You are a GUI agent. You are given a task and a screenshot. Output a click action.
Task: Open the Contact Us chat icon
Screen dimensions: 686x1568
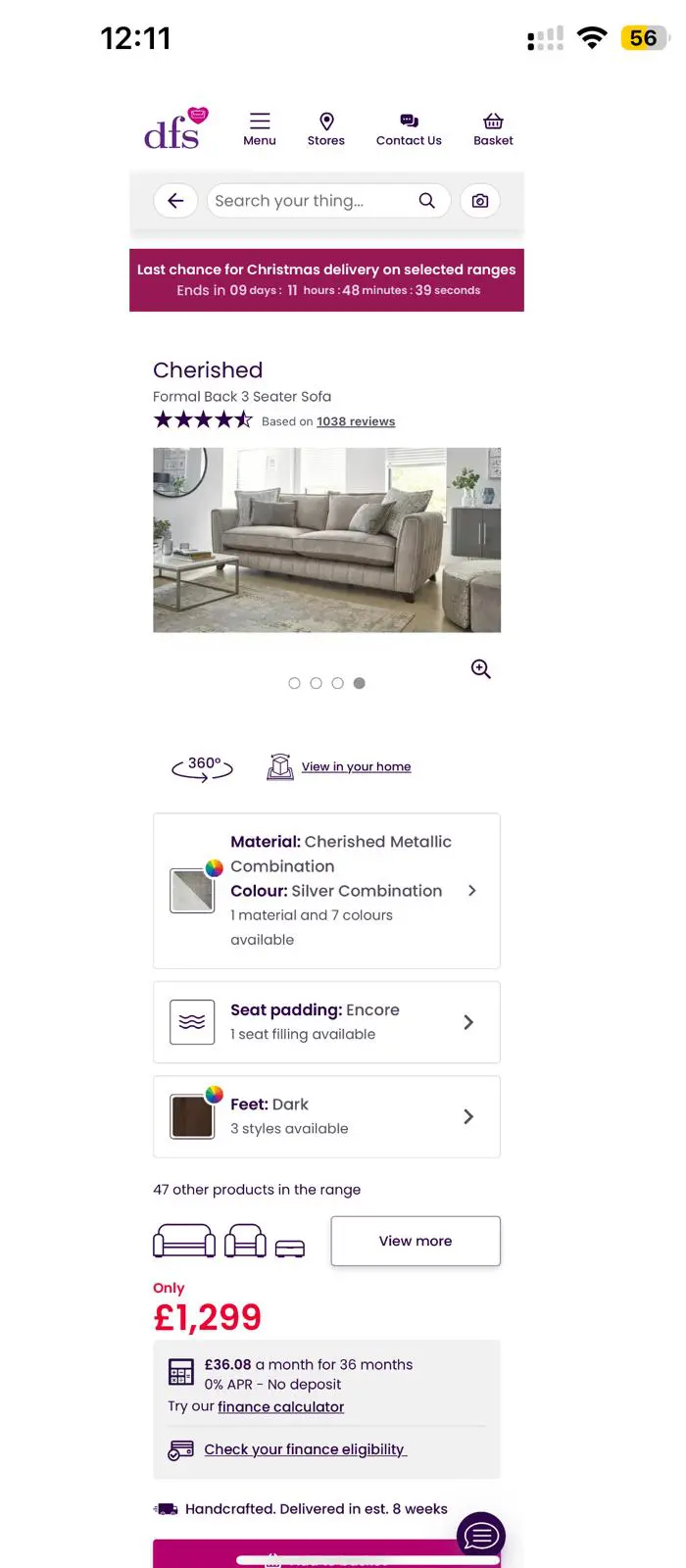click(409, 122)
